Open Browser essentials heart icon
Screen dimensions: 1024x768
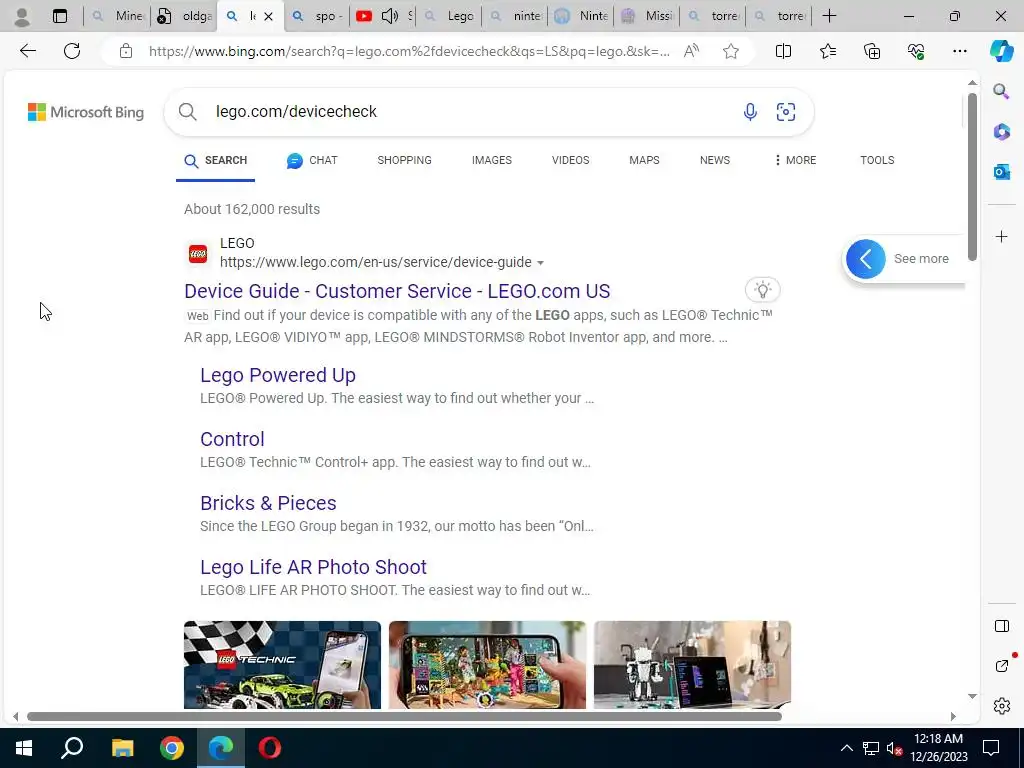tap(916, 51)
